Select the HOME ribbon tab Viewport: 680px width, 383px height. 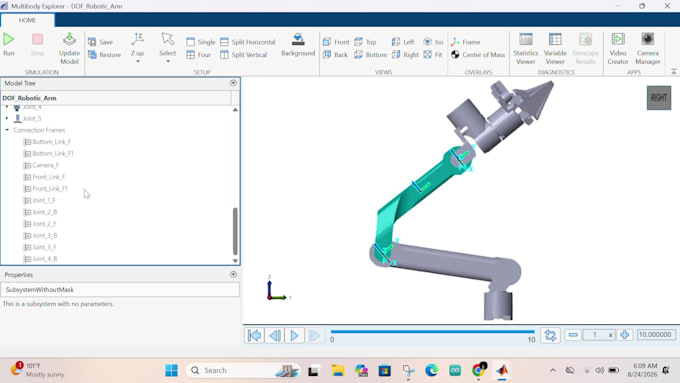point(27,20)
